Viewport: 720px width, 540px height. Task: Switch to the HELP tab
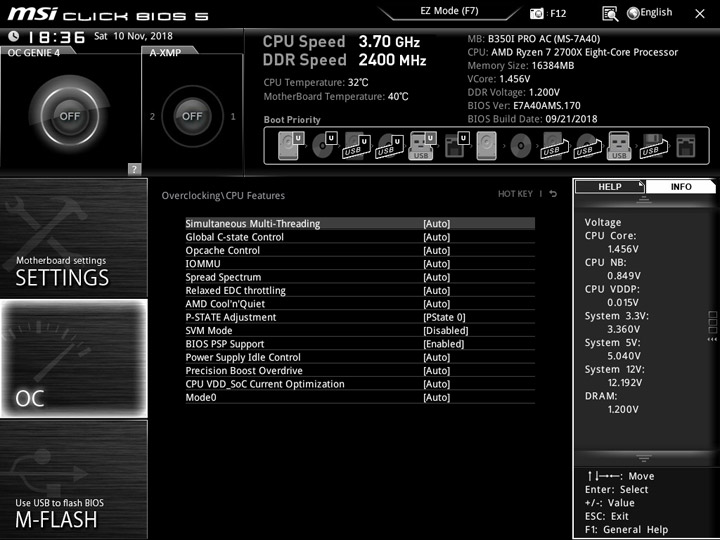(610, 186)
